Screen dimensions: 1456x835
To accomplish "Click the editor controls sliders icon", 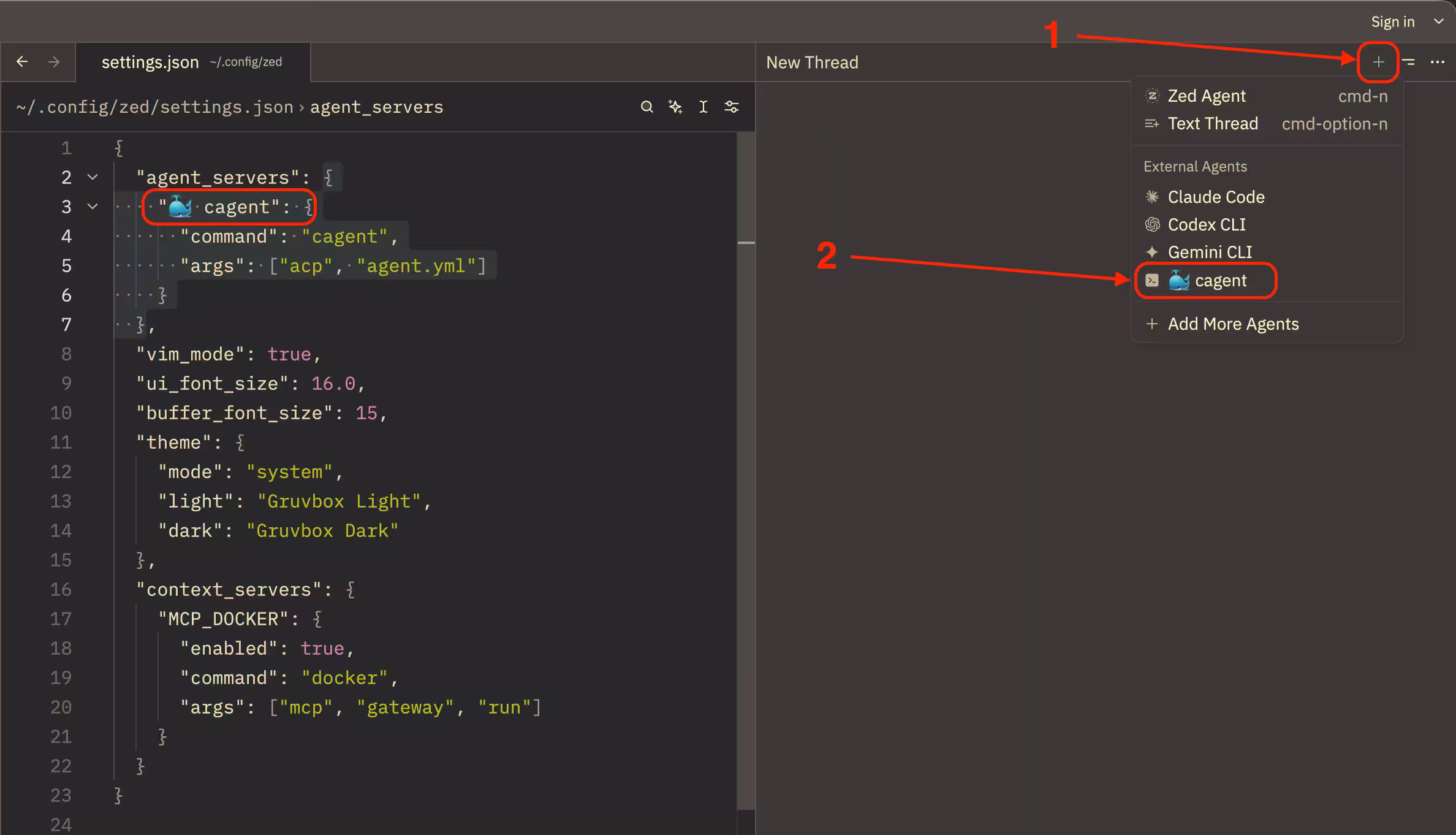I will tap(732, 106).
